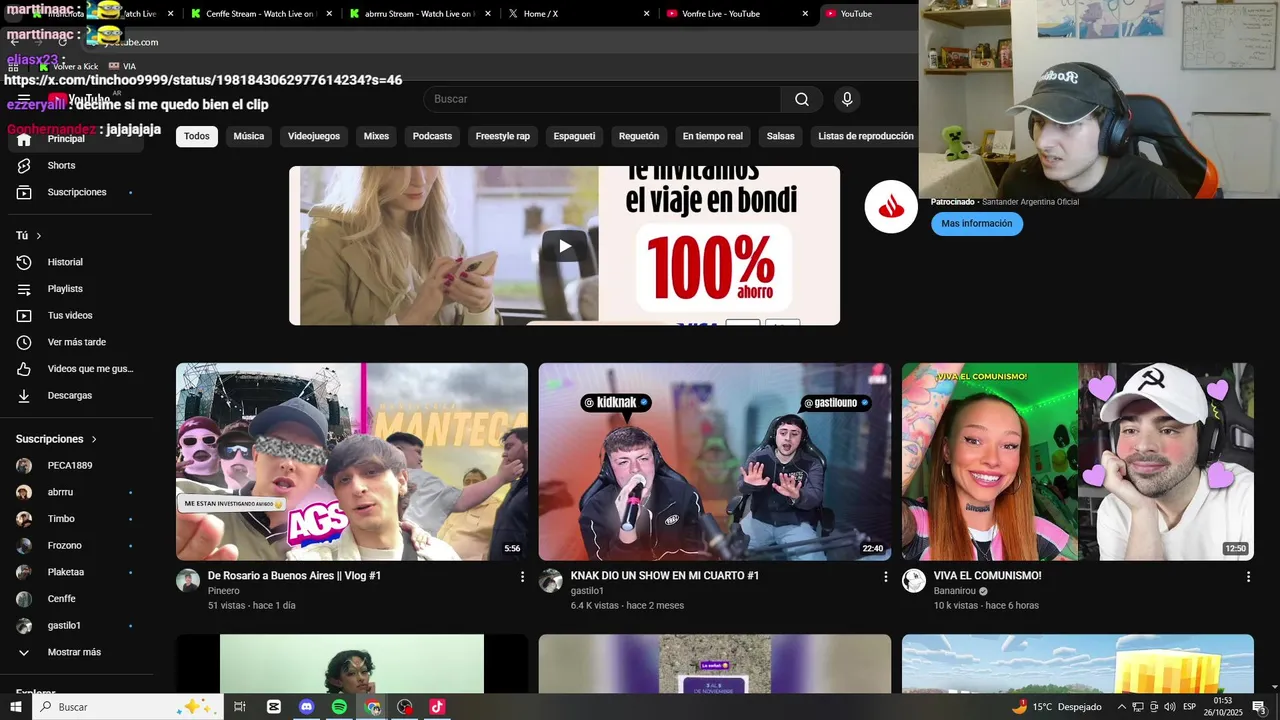The image size is (1280, 720).
Task: Select the En tiempo real chip
Action: (713, 136)
